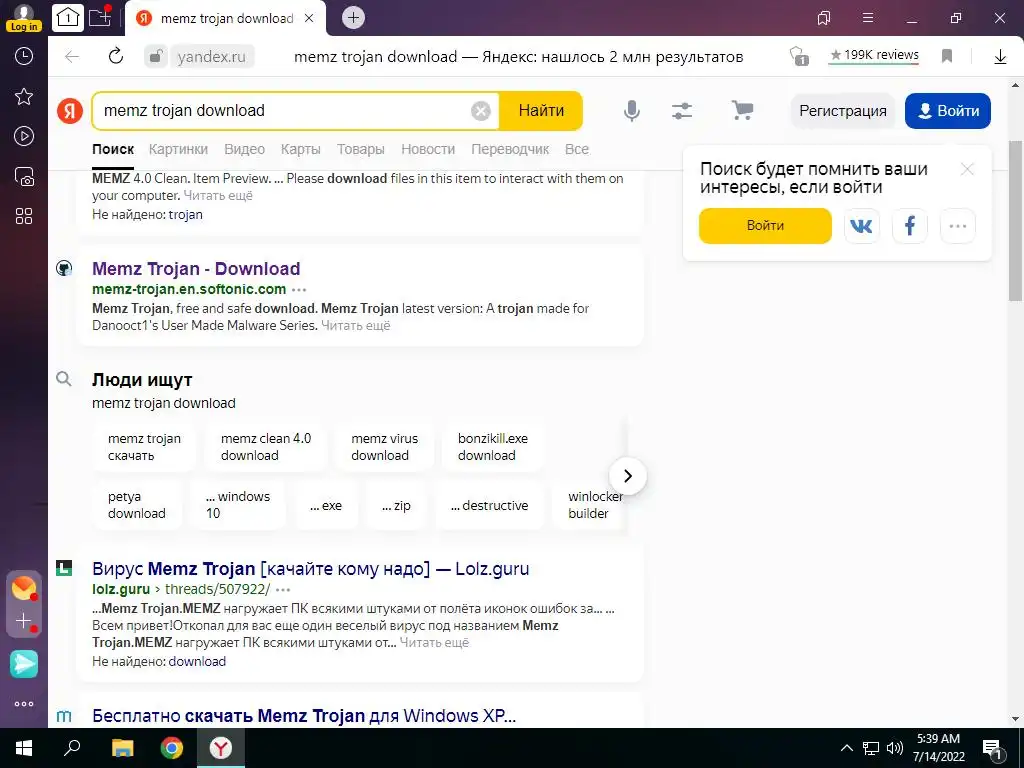
Task: Add a sidebar app with plus icon
Action: pos(24,620)
